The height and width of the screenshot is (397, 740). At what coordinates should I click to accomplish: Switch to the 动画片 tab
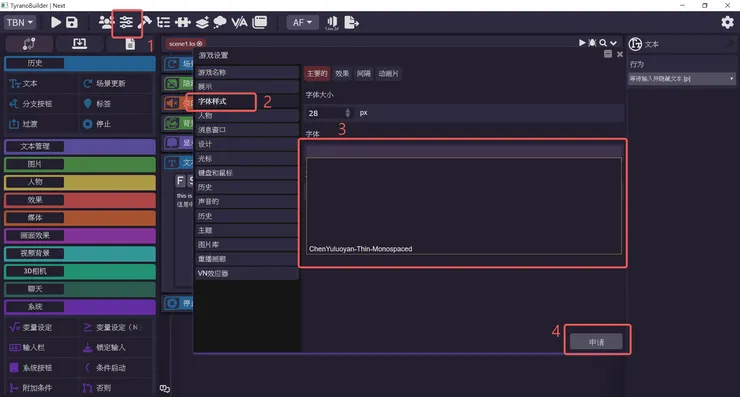pos(388,74)
